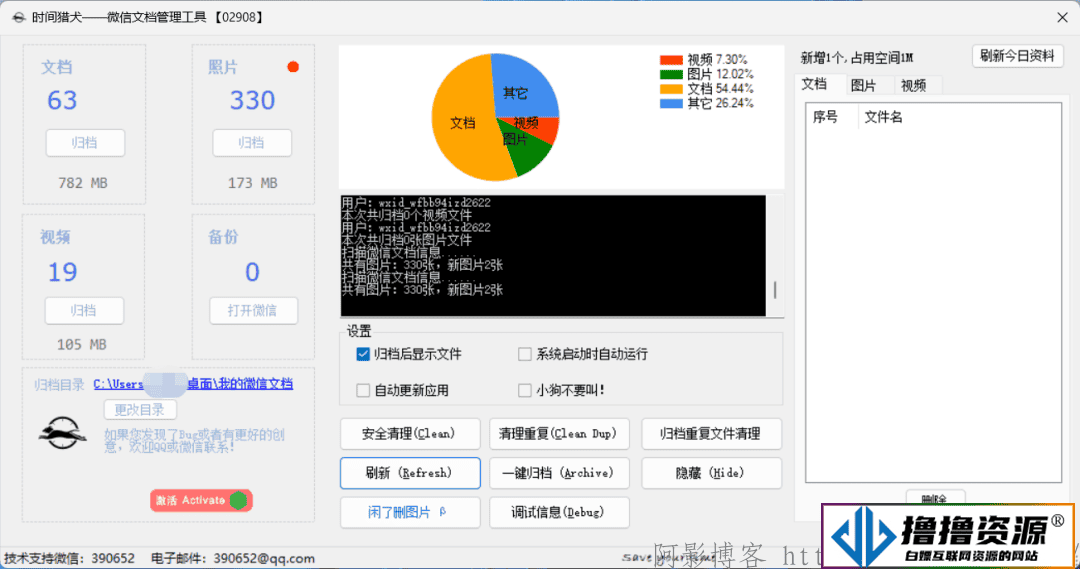Click the 105 MB size text
This screenshot has width=1080, height=569.
click(82, 344)
